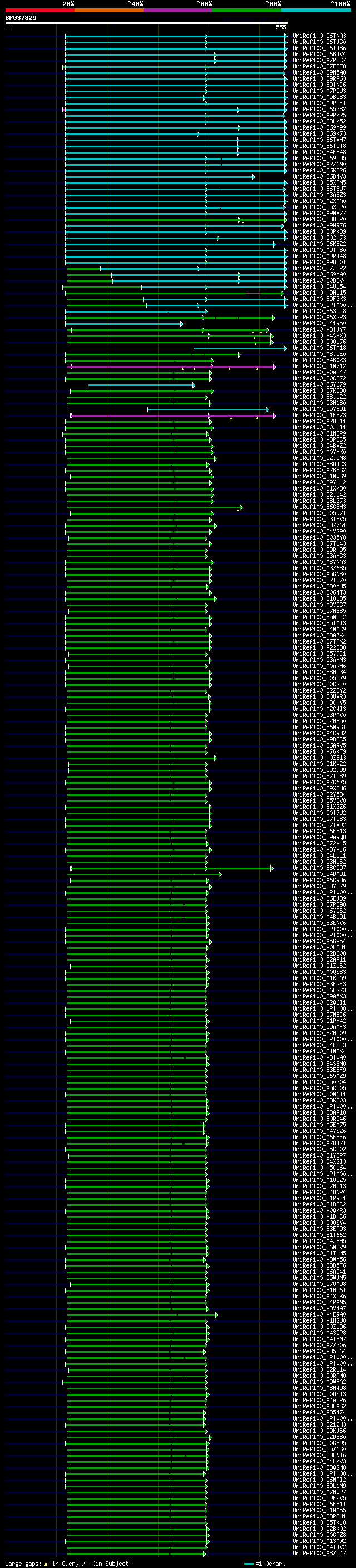Select label UniRef100_A9PIF1
The width and height of the screenshot is (356, 1568).
point(319,103)
